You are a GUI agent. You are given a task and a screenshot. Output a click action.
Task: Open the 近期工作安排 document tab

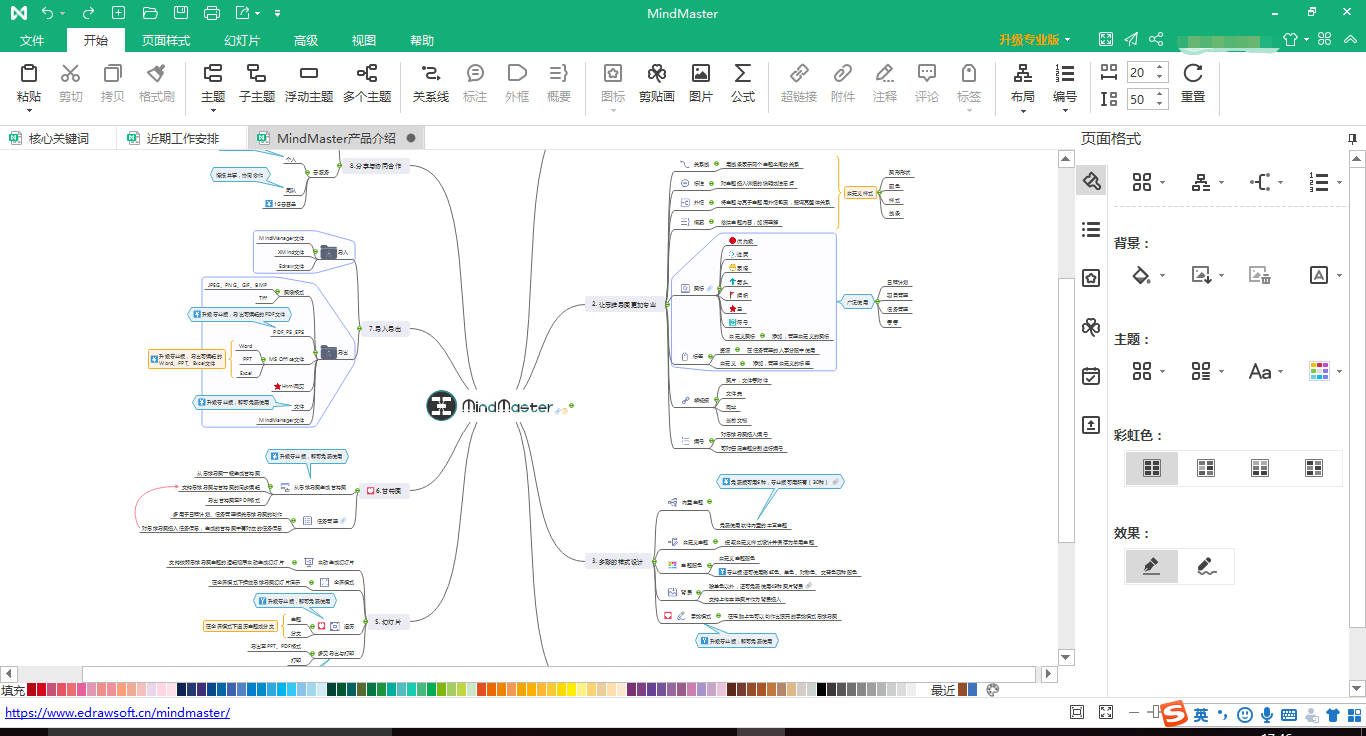[182, 138]
